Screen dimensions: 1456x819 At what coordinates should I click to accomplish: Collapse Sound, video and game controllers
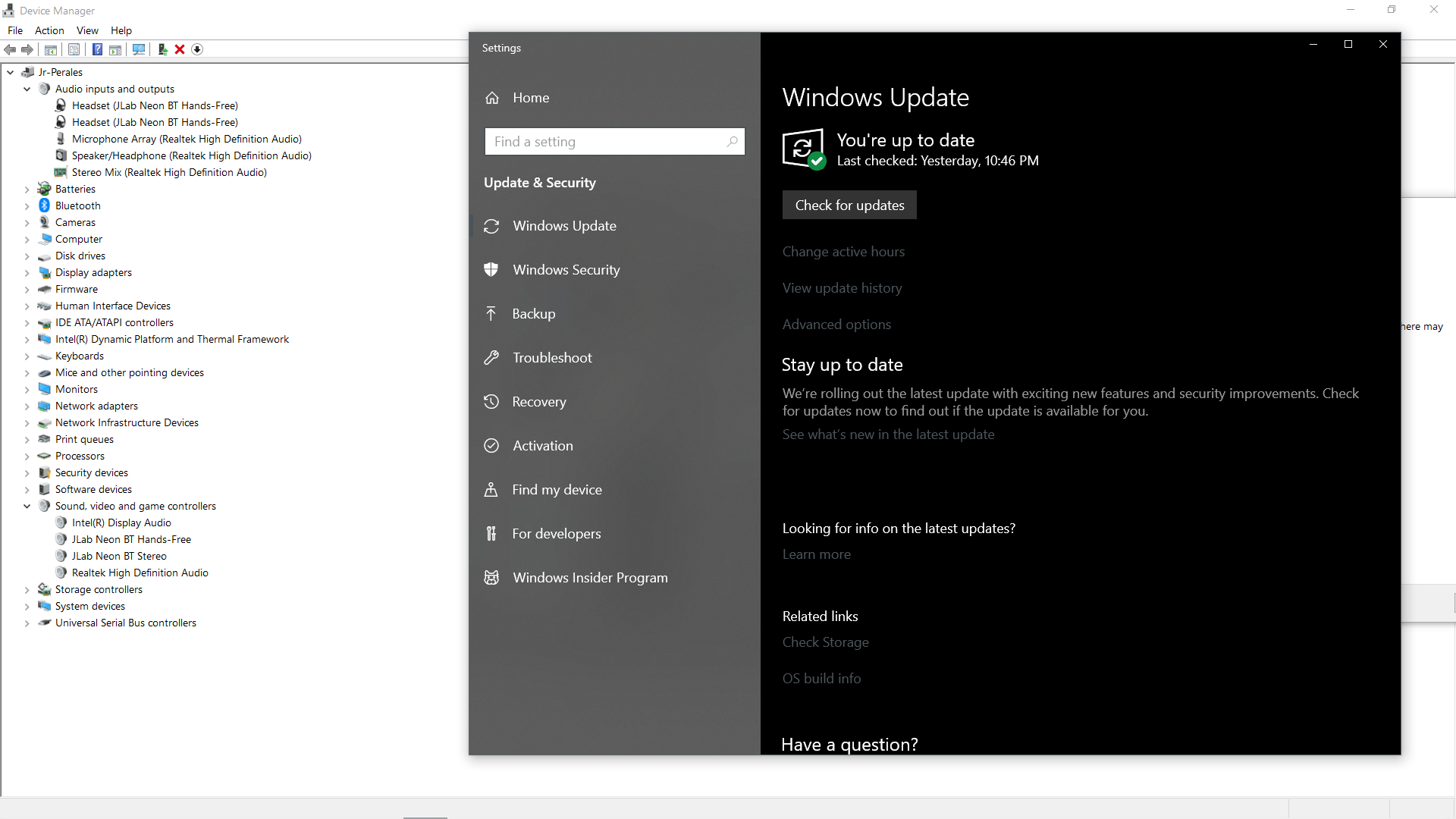(x=27, y=507)
